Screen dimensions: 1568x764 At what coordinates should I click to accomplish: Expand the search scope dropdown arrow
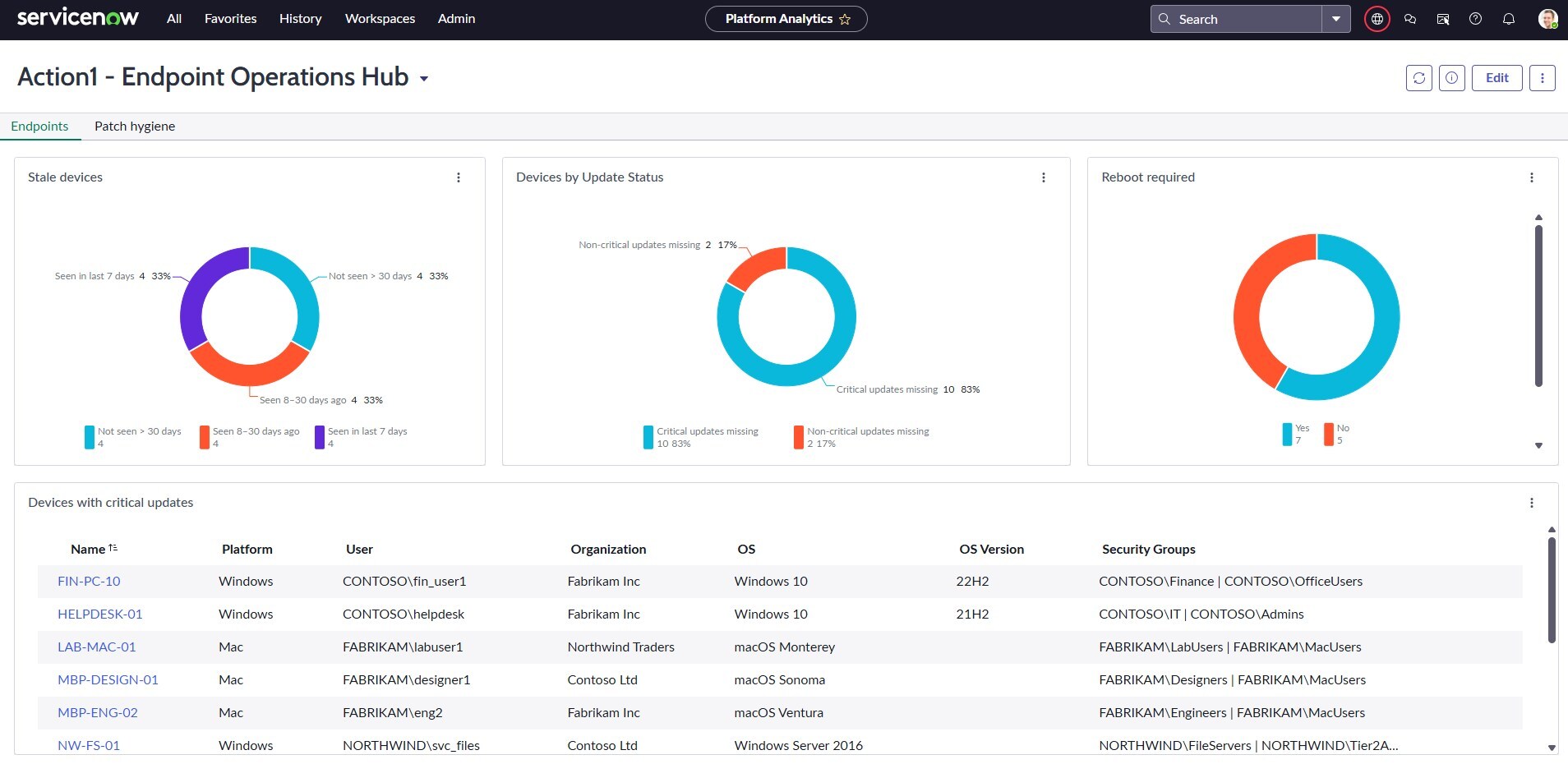point(1336,19)
